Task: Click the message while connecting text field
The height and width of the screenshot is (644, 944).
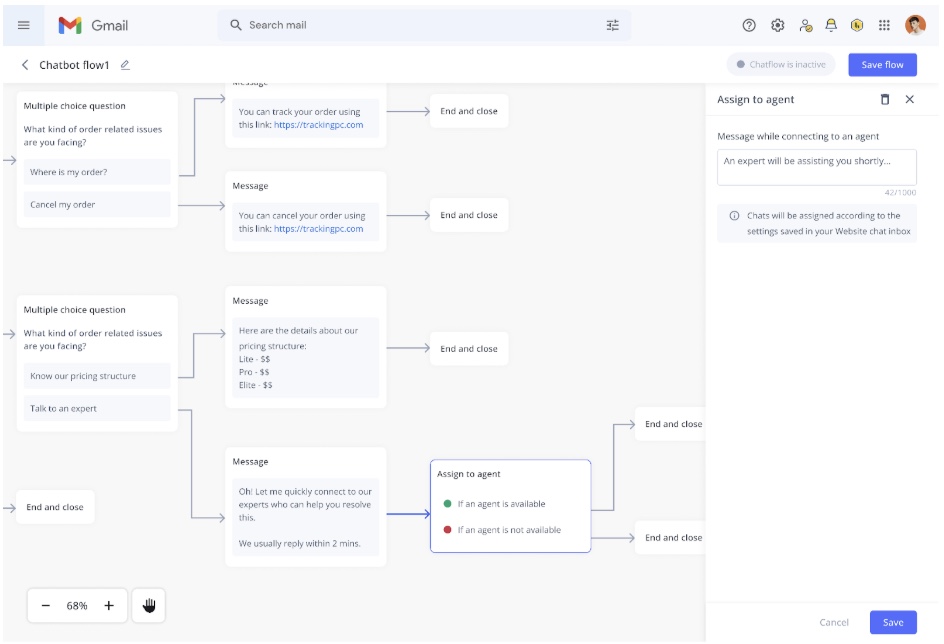Action: pos(816,167)
